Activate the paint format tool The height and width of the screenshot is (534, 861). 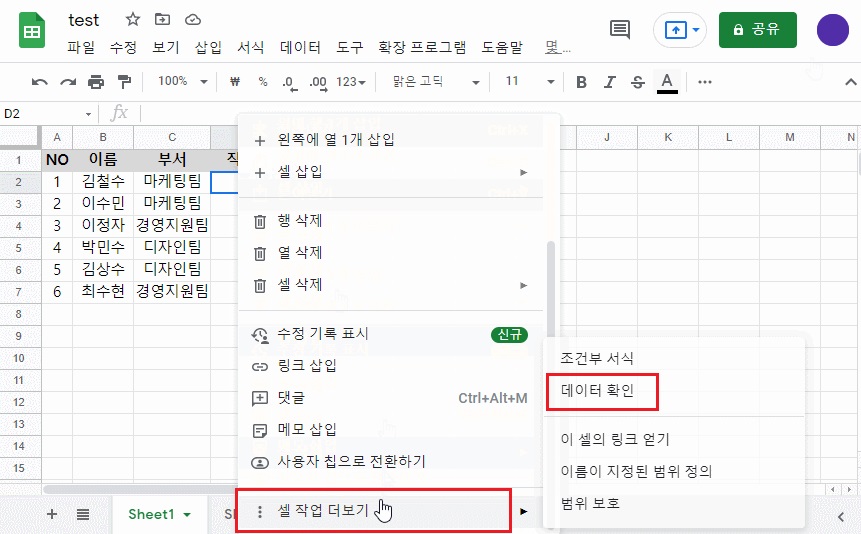124,82
